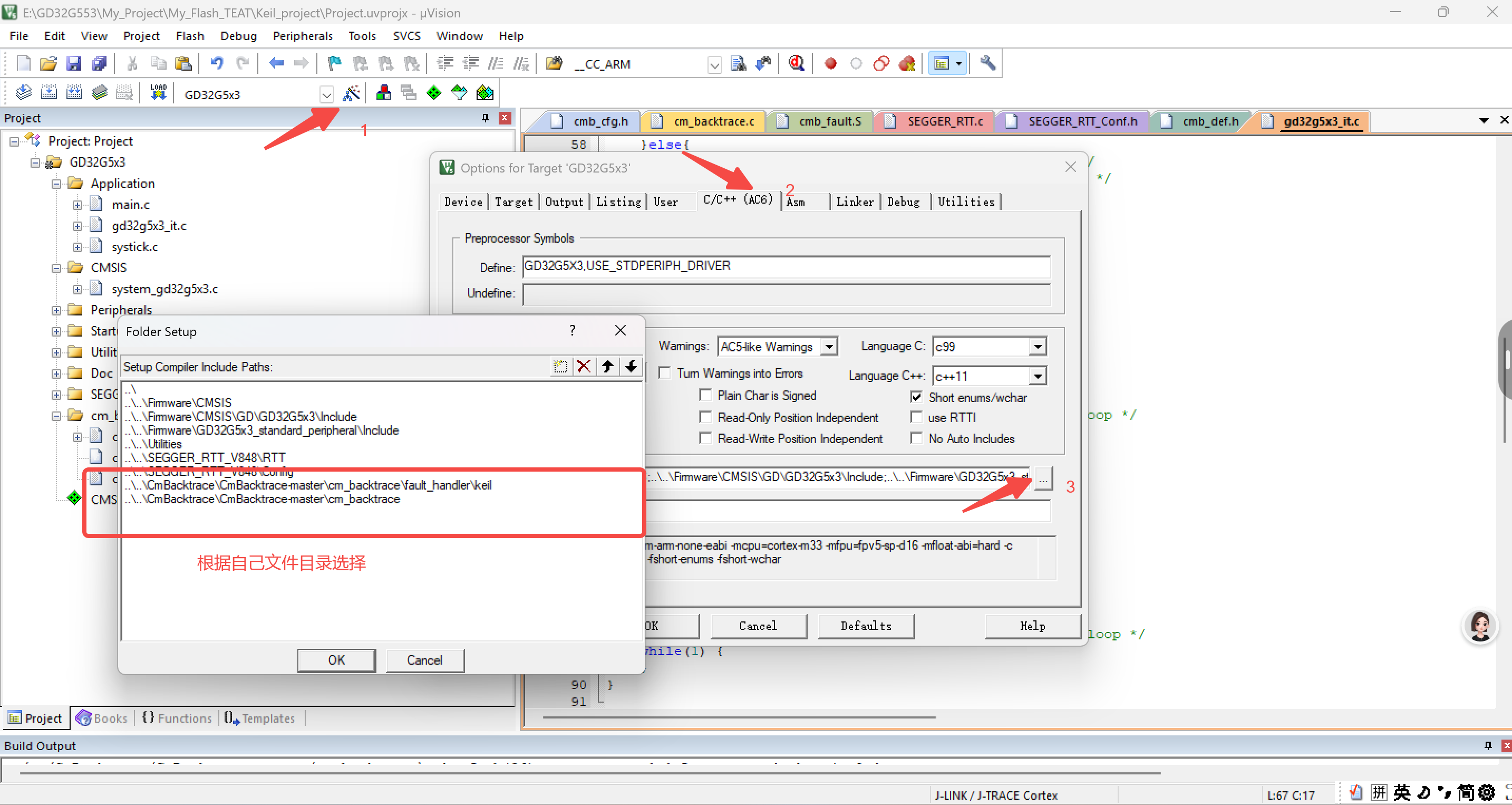Click the Define preprocessor symbols field
This screenshot has height=805, width=1512.
pos(786,266)
